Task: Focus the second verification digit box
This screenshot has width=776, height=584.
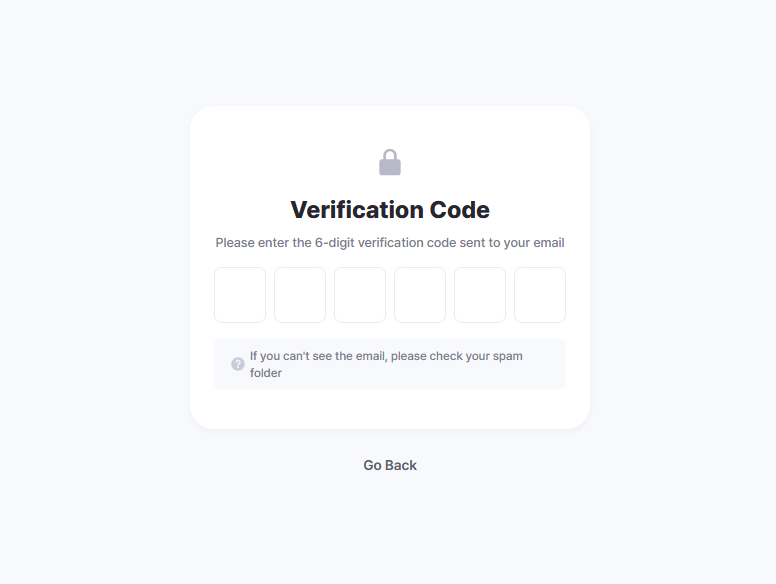Action: tap(300, 295)
